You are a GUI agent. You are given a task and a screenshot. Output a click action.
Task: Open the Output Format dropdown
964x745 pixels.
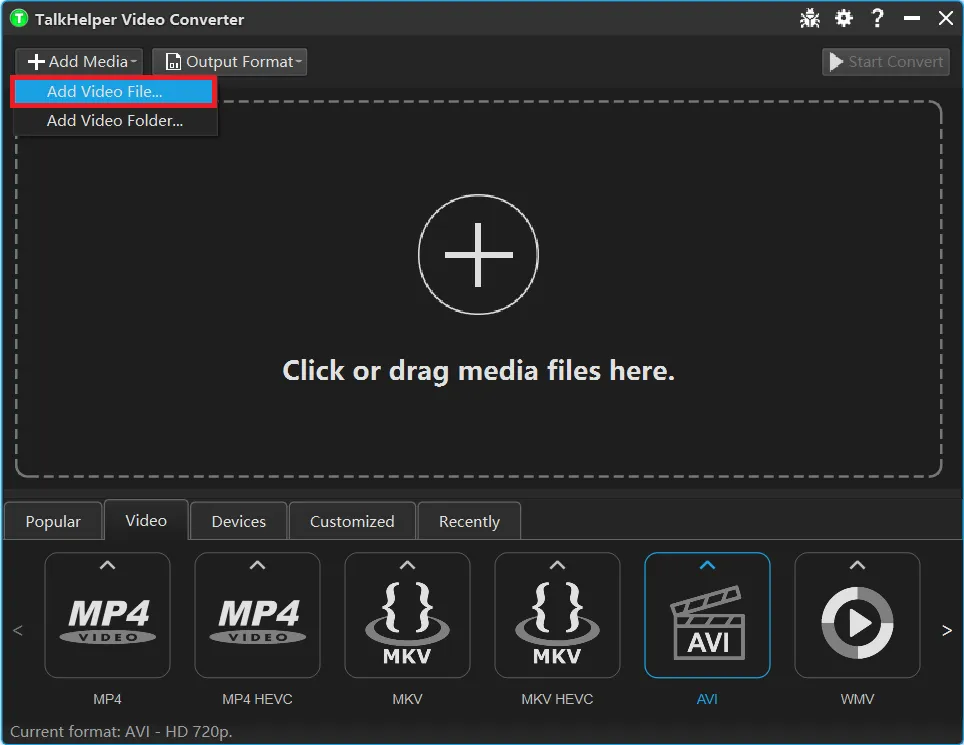[x=230, y=62]
